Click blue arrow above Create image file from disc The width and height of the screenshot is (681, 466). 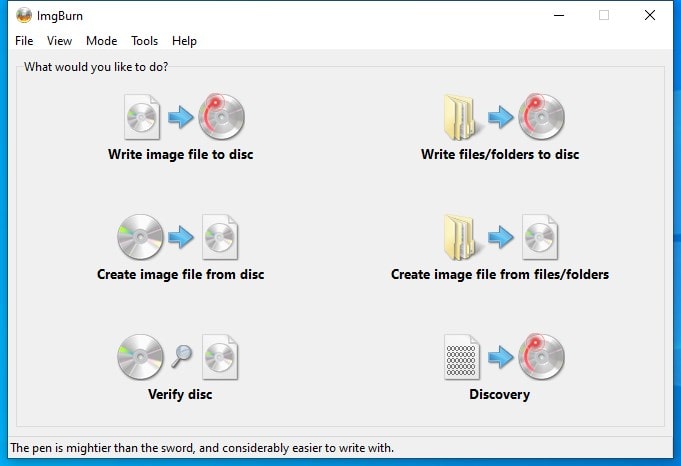(x=181, y=237)
